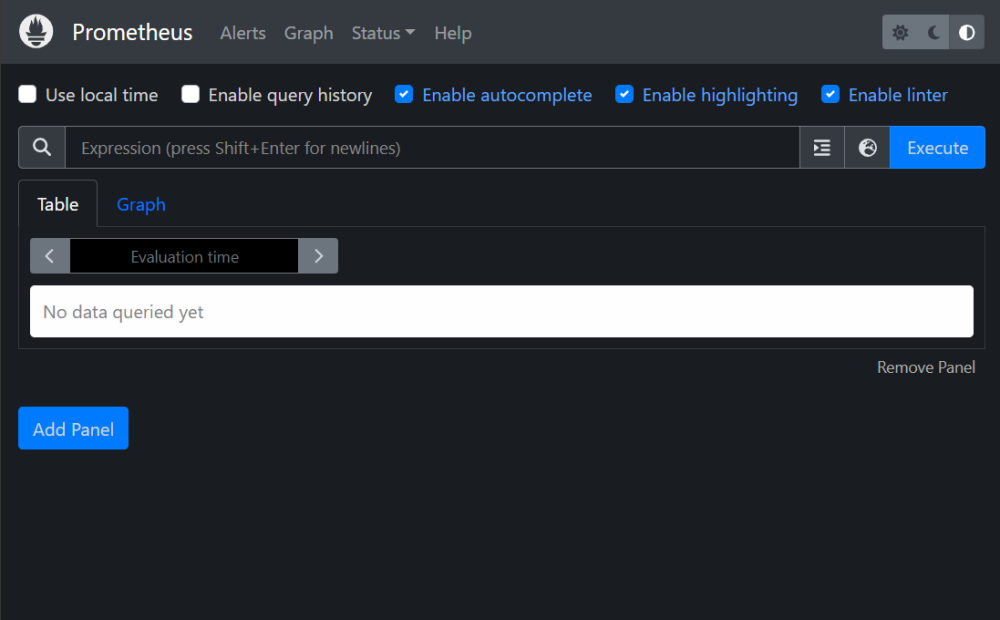This screenshot has width=1000, height=620.
Task: Uncheck Enable highlighting
Action: tap(624, 94)
